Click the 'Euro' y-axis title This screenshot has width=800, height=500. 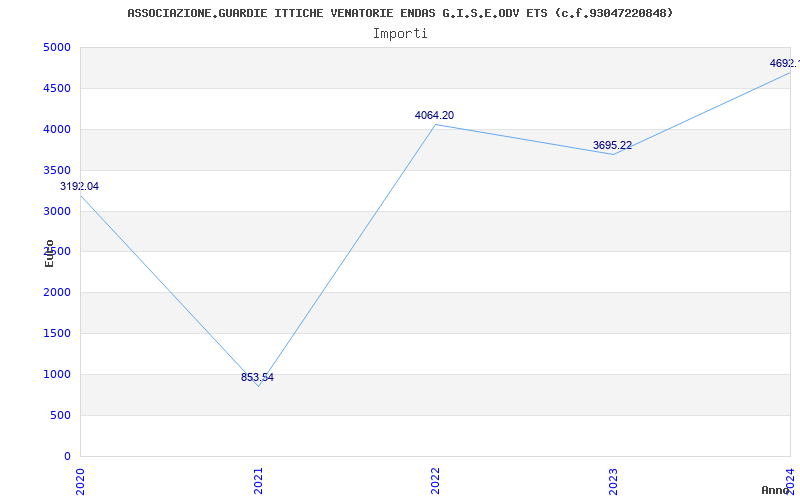[49, 253]
